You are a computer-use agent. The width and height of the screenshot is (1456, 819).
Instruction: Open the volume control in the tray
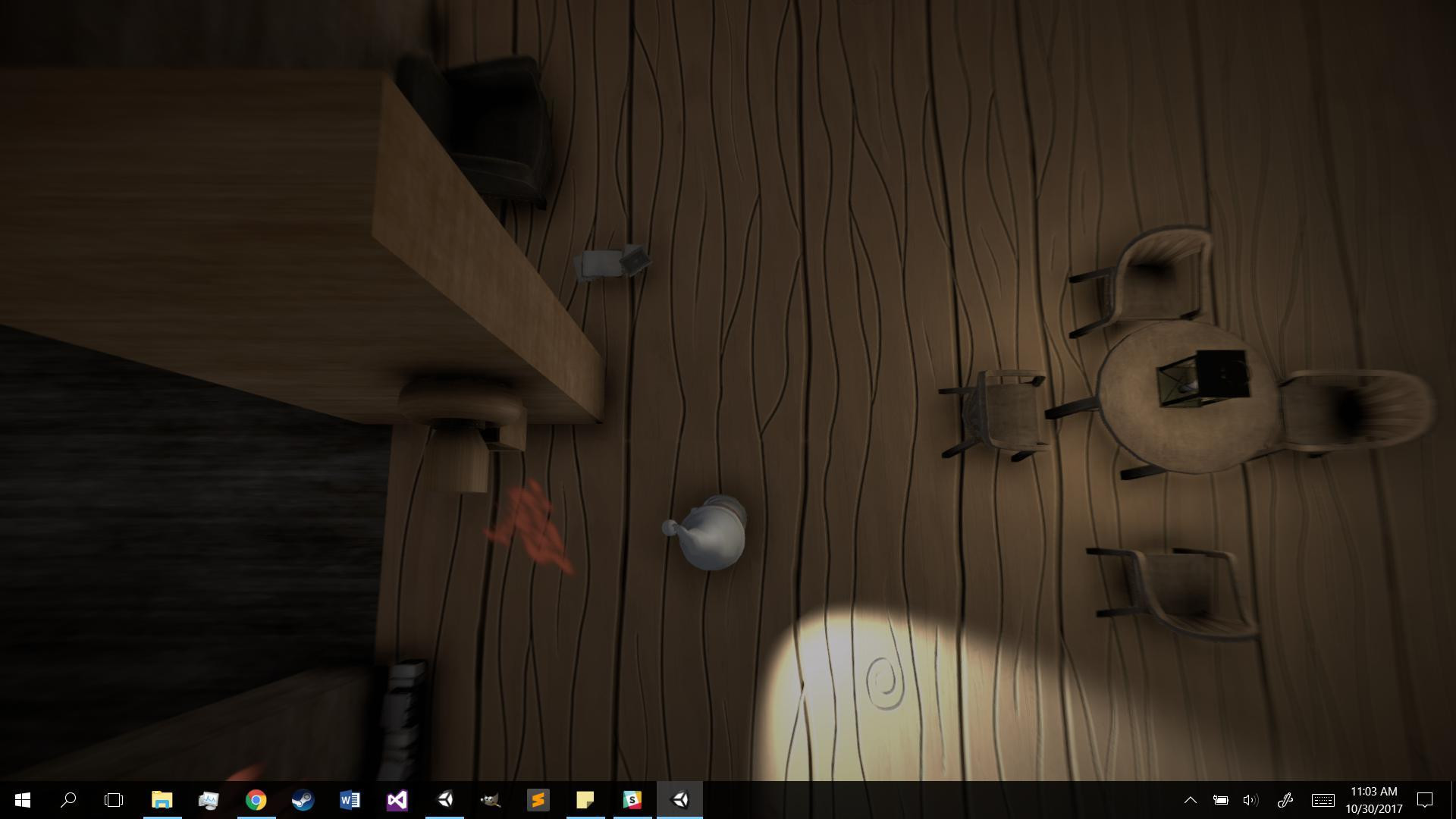tap(1250, 800)
